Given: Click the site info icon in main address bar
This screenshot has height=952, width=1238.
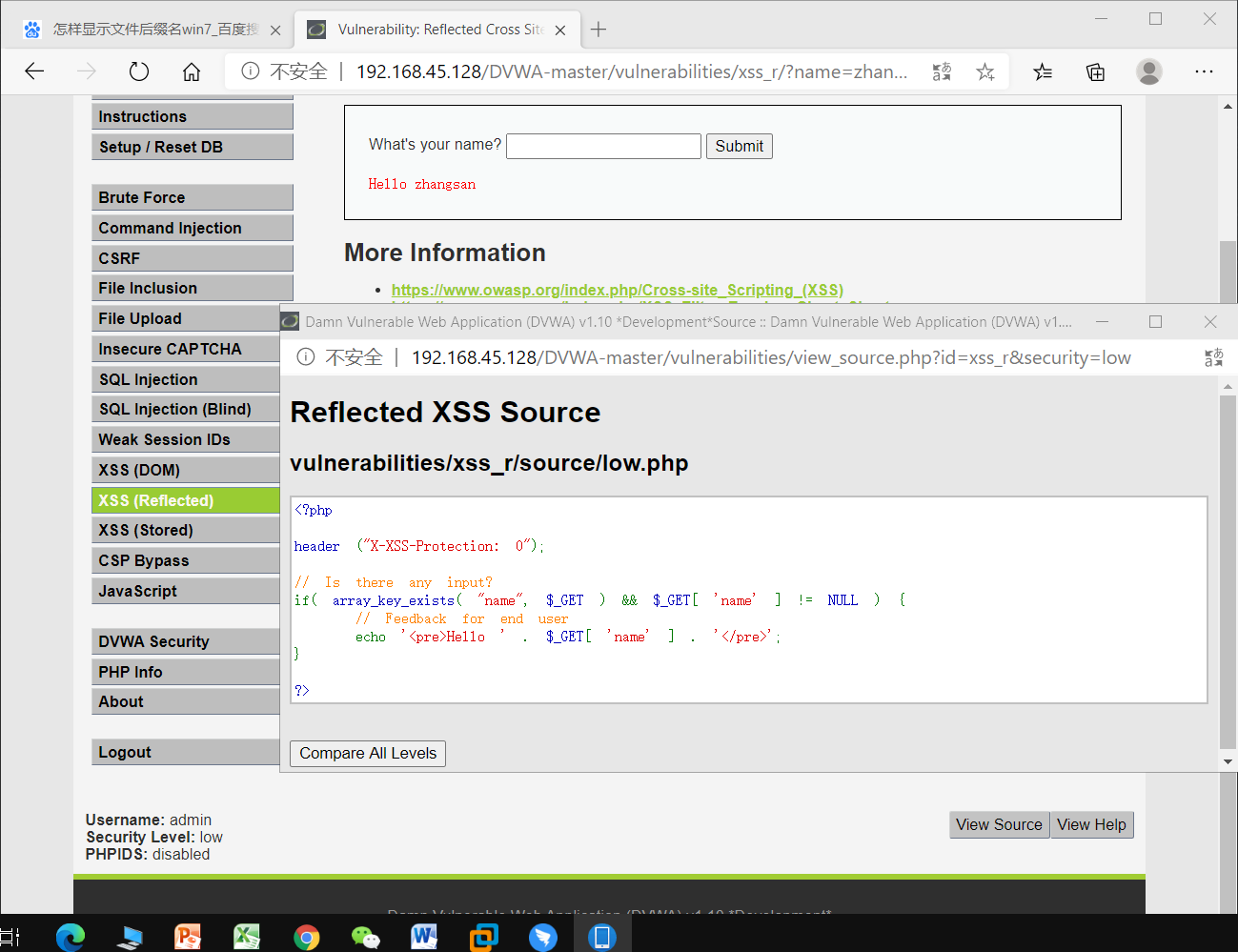Looking at the screenshot, I should (251, 71).
